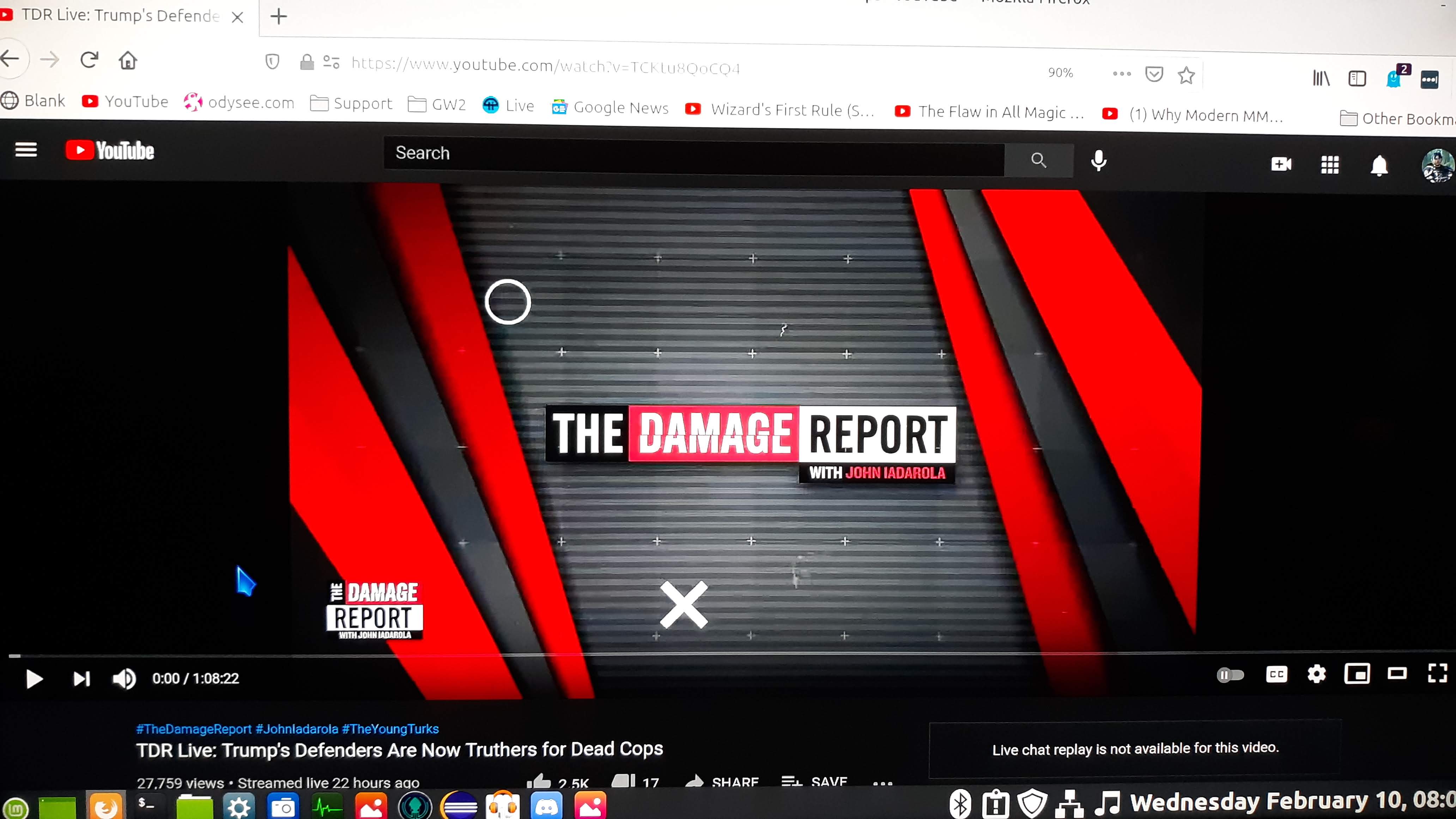Viewport: 1456px width, 819px height.
Task: Skip to next video
Action: (81, 679)
